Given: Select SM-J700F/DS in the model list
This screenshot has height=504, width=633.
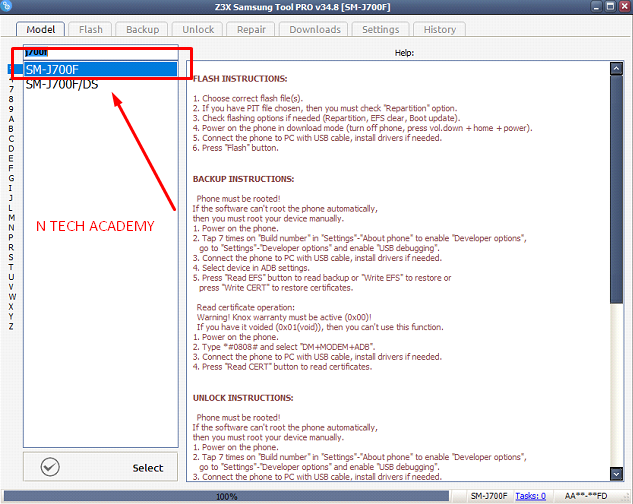Looking at the screenshot, I should point(101,84).
